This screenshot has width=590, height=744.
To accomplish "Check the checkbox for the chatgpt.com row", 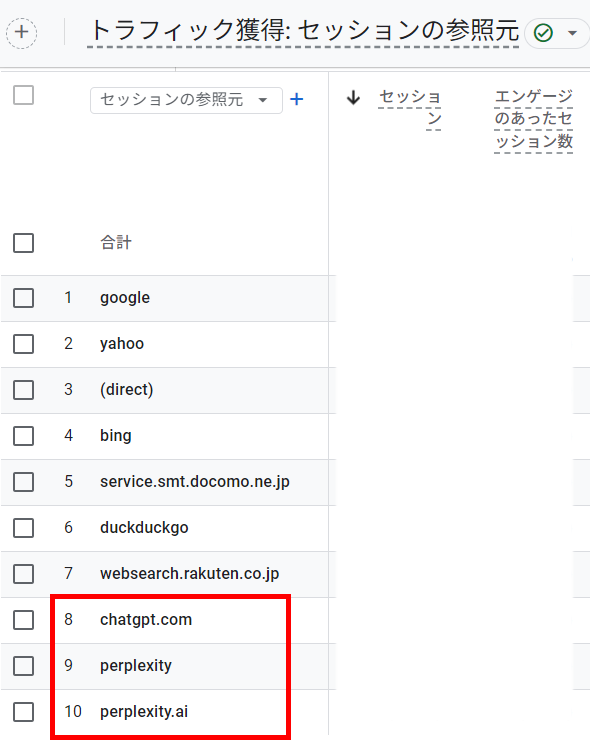I will coord(23,620).
